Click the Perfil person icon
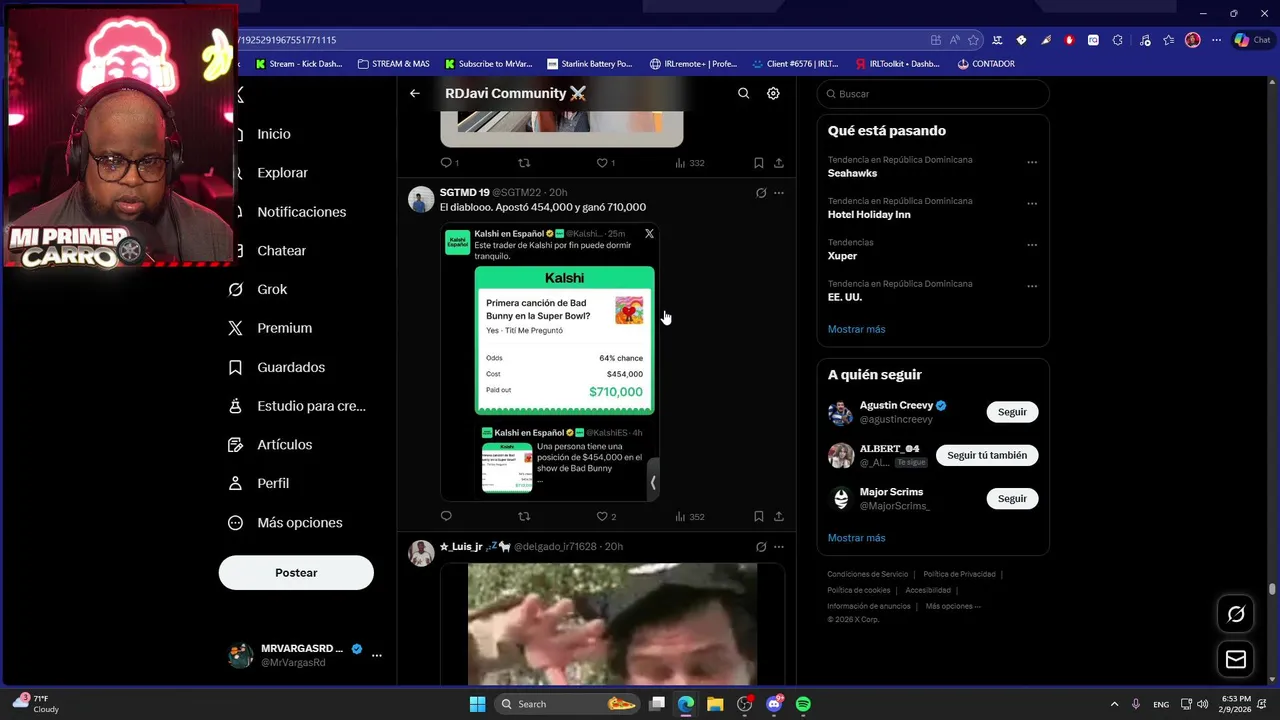Viewport: 1280px width, 720px height. coord(236,483)
